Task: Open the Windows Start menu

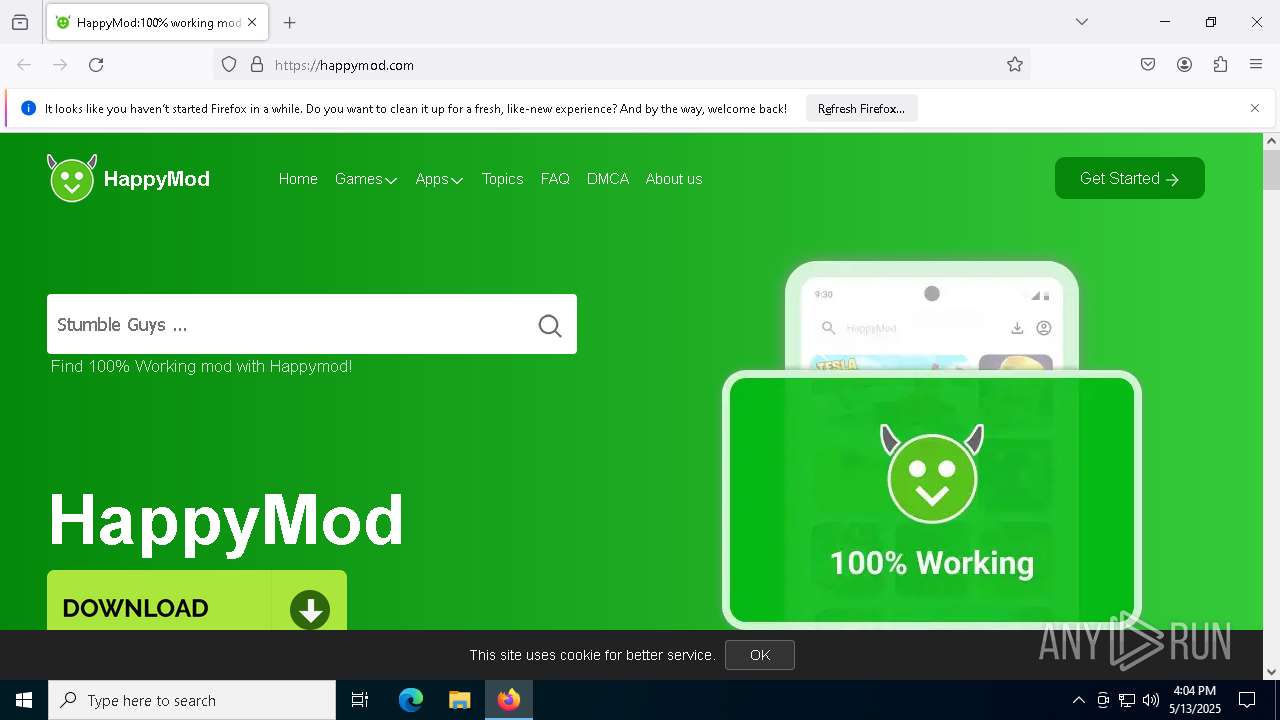Action: (24, 700)
